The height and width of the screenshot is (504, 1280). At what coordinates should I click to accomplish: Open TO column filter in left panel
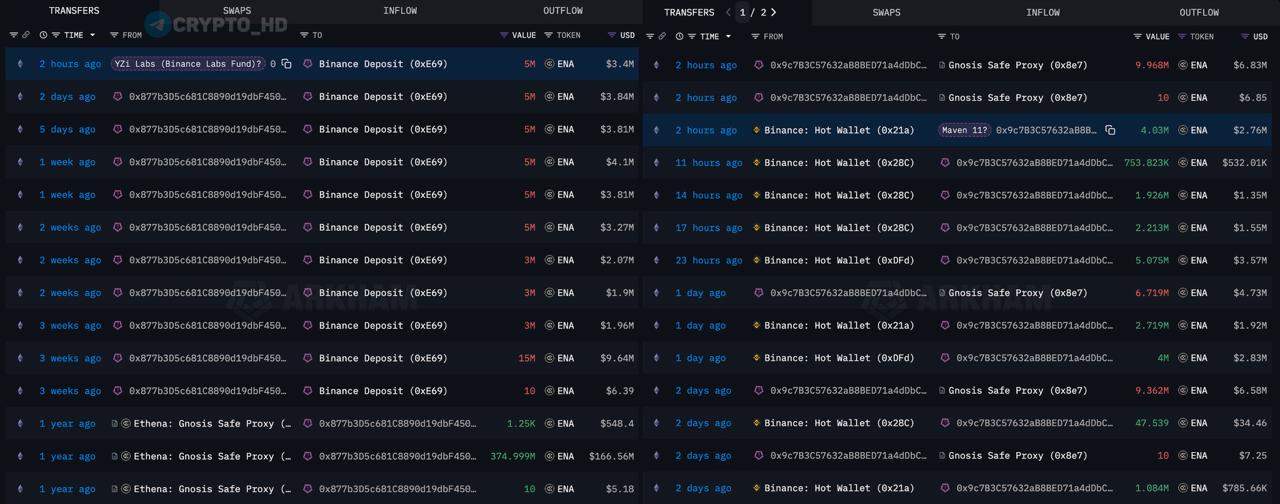pyautogui.click(x=304, y=35)
